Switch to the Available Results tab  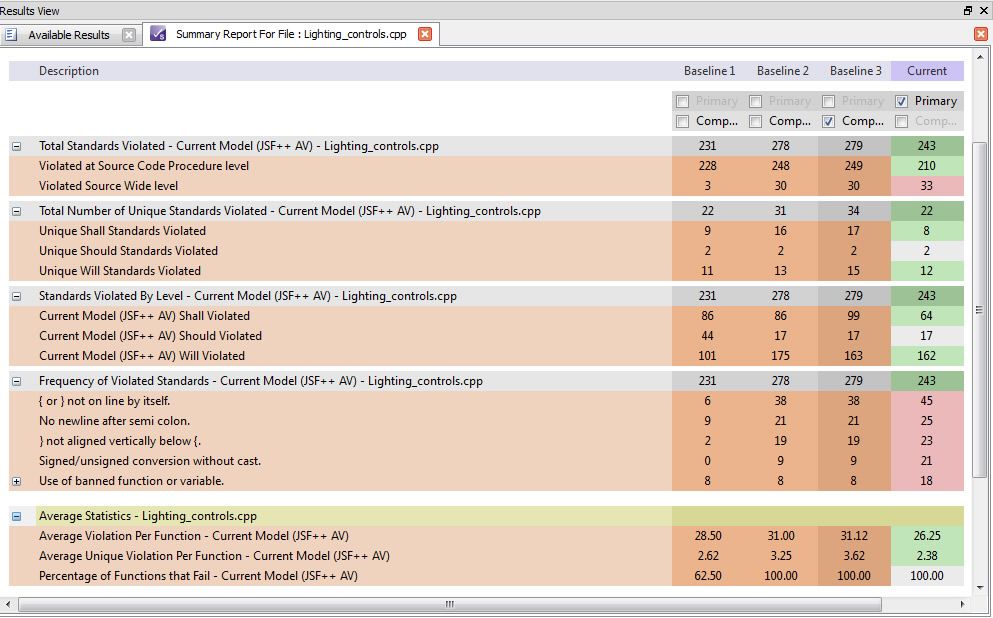[x=68, y=35]
